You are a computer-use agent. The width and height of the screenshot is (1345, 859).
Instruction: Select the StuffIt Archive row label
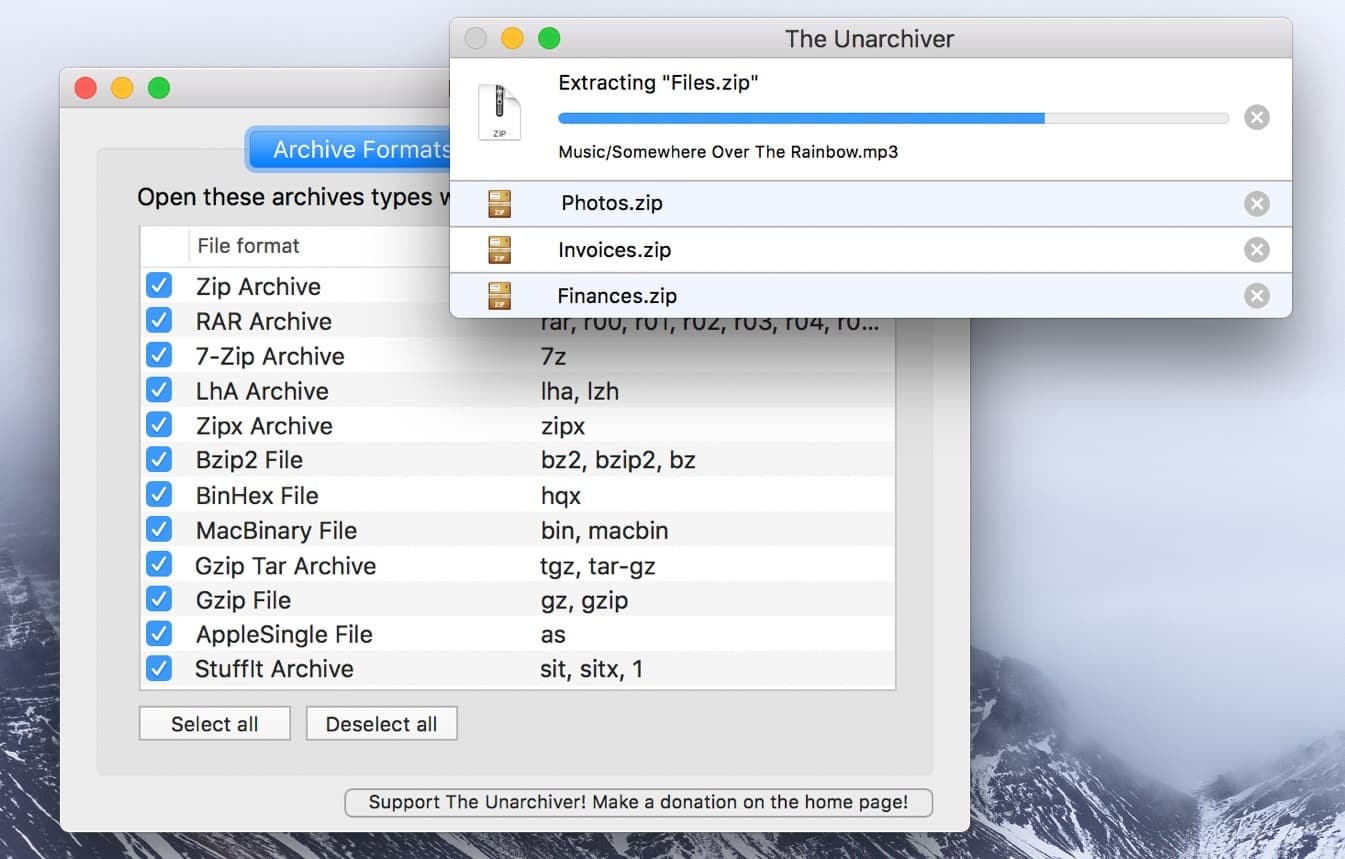tap(274, 669)
